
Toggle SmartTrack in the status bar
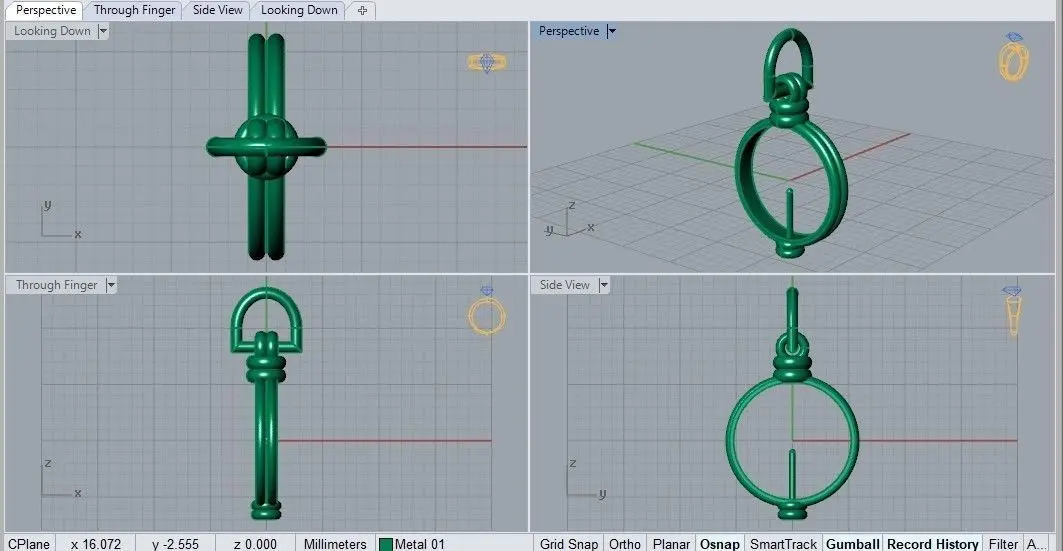coord(783,544)
